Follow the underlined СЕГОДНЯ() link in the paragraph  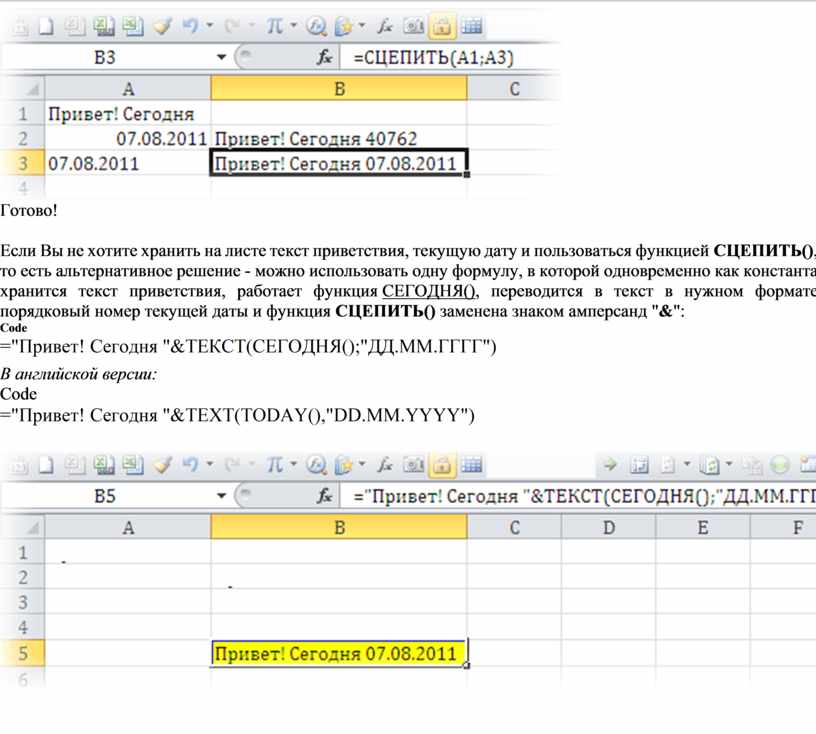point(428,291)
